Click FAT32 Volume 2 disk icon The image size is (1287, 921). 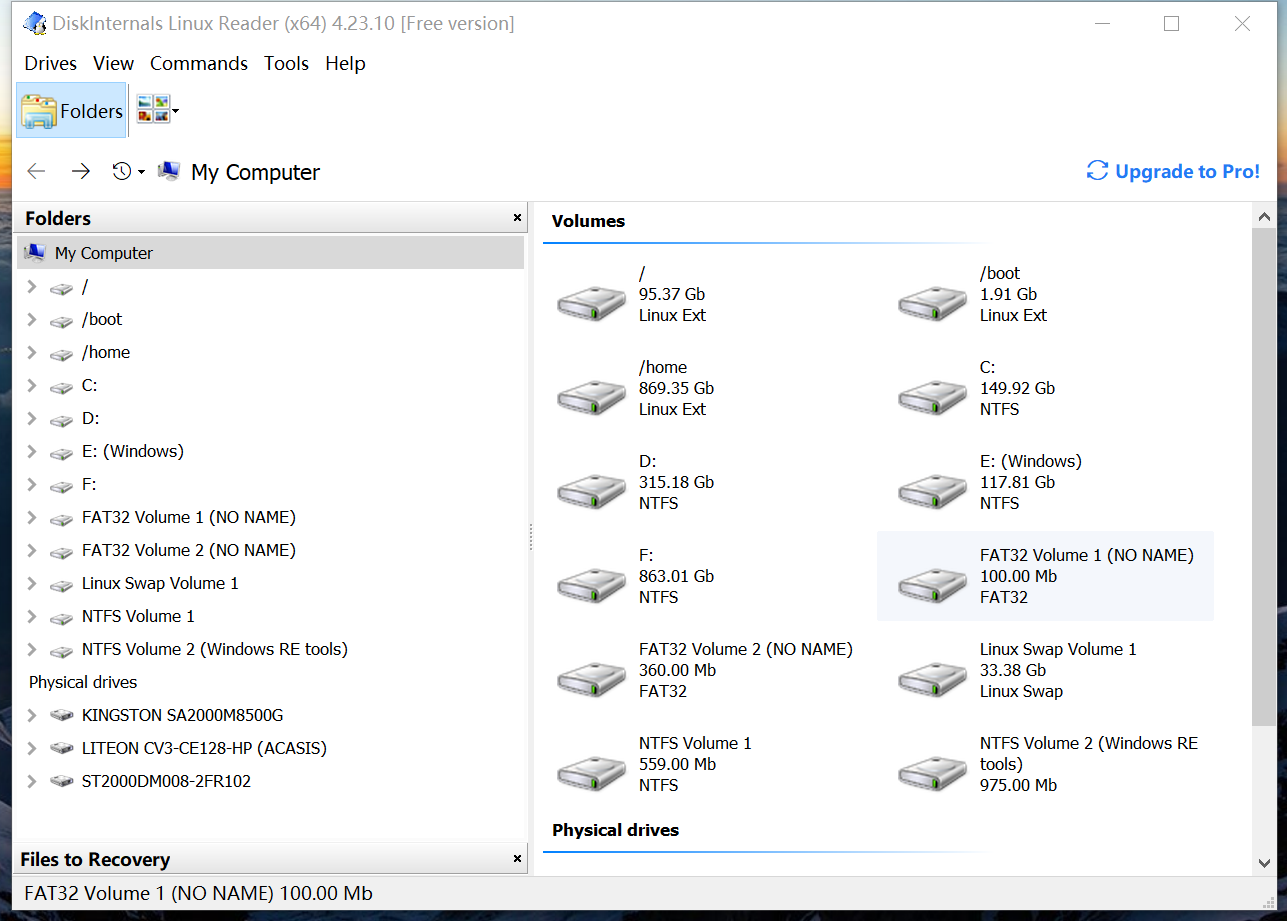591,679
